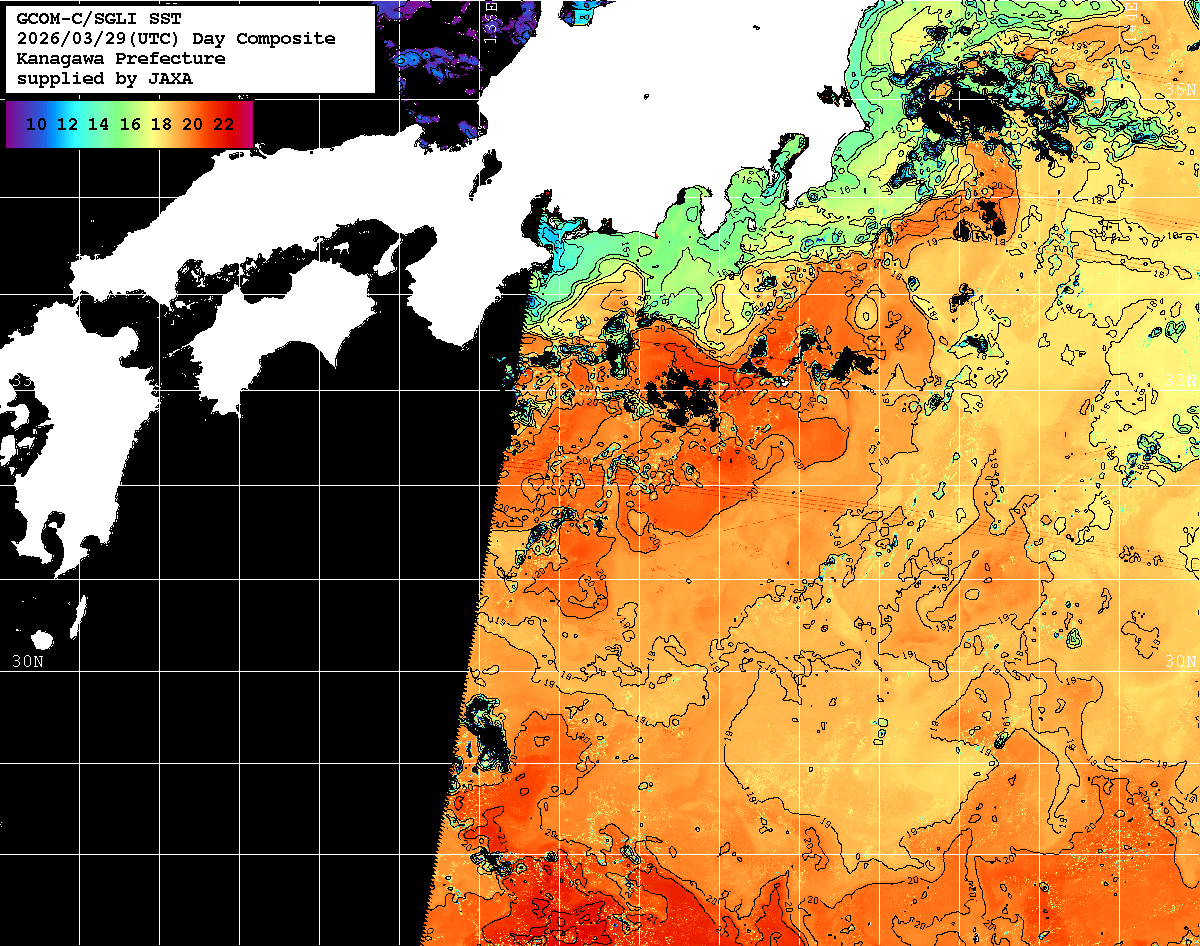This screenshot has height=946, width=1200.
Task: Click the "supplied by JAXA" credit line
Action: click(104, 79)
